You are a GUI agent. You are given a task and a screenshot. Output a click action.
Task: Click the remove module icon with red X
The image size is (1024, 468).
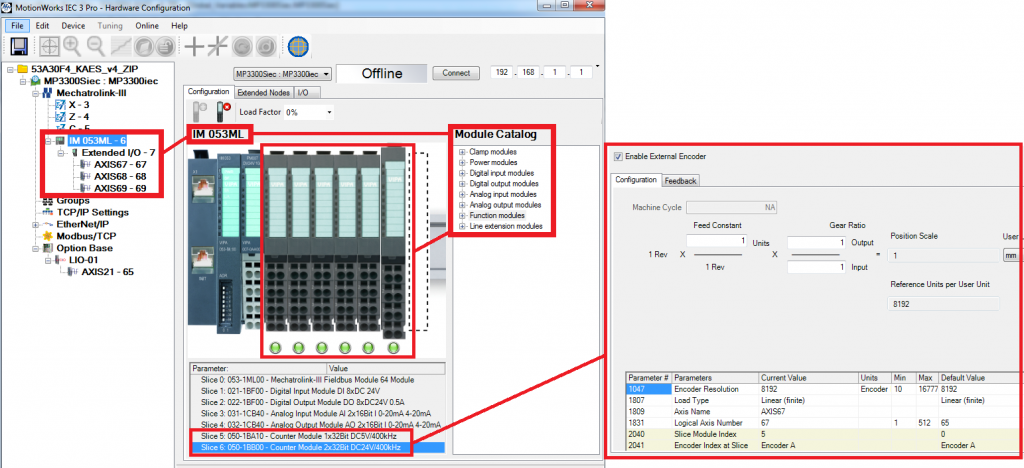[223, 112]
